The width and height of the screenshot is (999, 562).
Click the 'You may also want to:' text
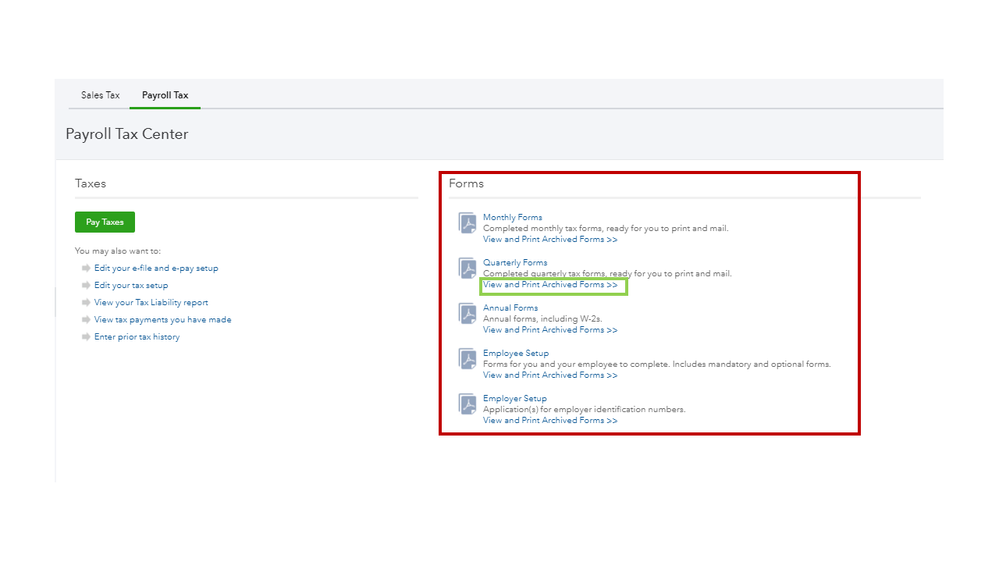click(x=118, y=251)
